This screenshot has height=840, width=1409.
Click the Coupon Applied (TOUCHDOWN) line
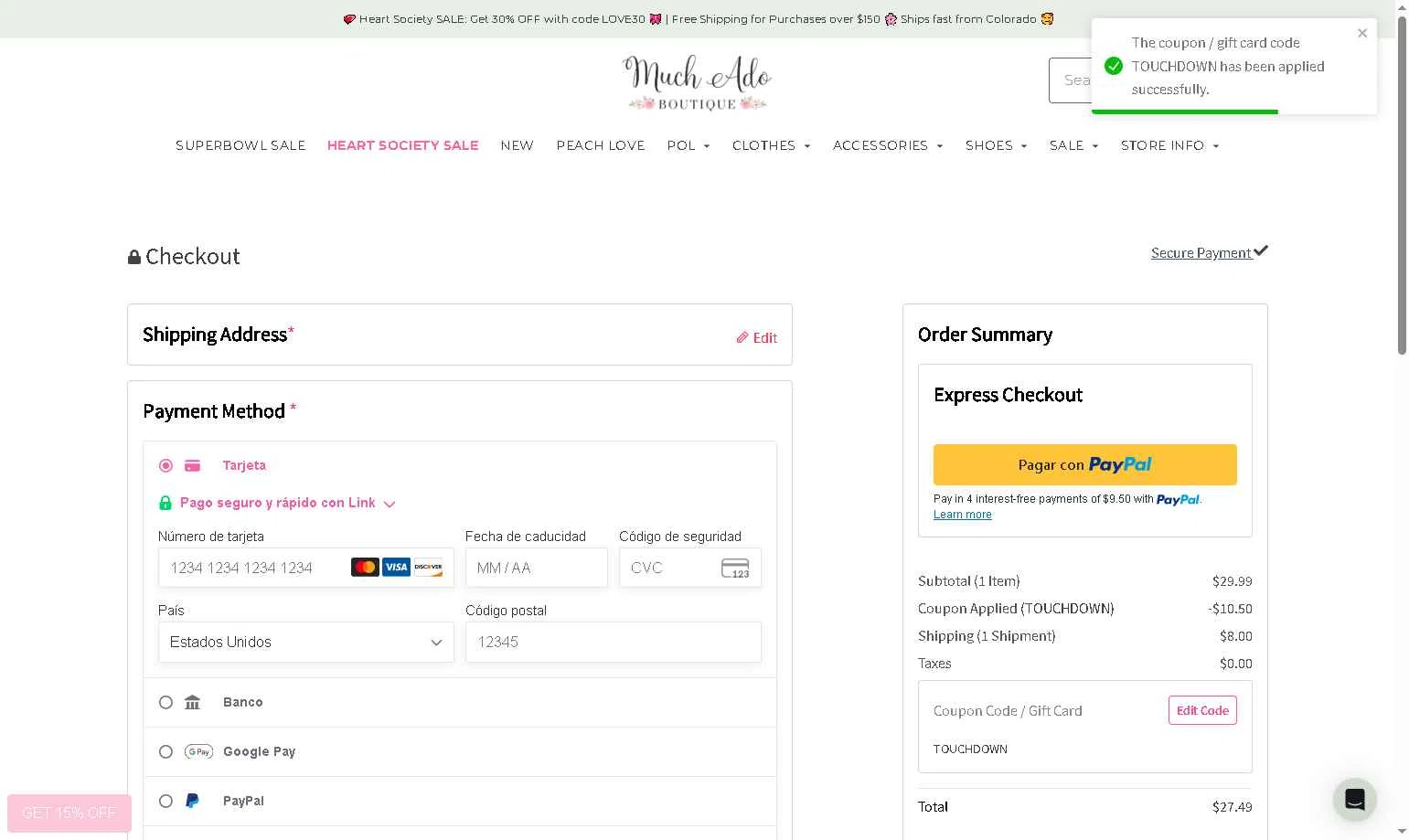pyautogui.click(x=1016, y=609)
